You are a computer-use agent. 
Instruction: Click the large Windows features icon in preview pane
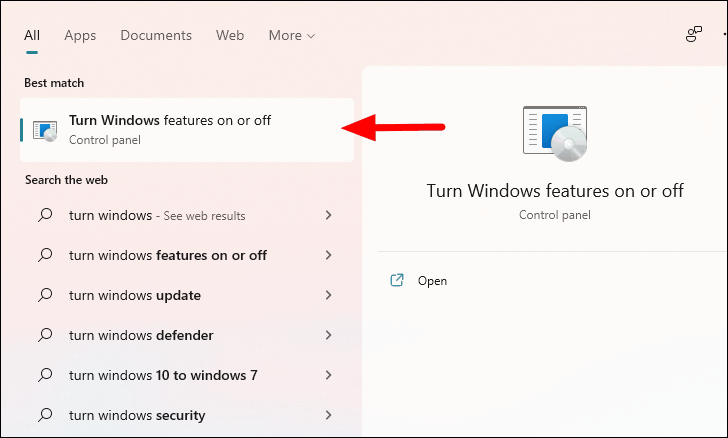(555, 134)
